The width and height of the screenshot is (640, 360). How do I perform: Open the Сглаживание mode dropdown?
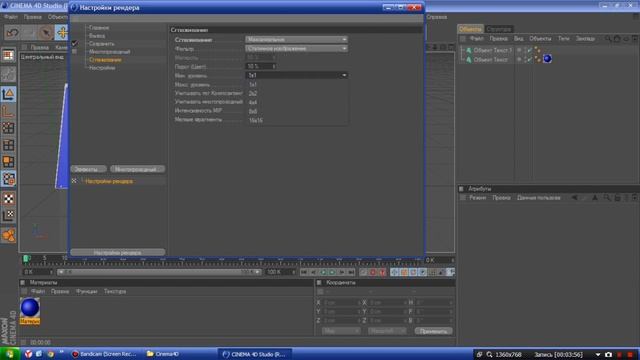[x=297, y=40]
